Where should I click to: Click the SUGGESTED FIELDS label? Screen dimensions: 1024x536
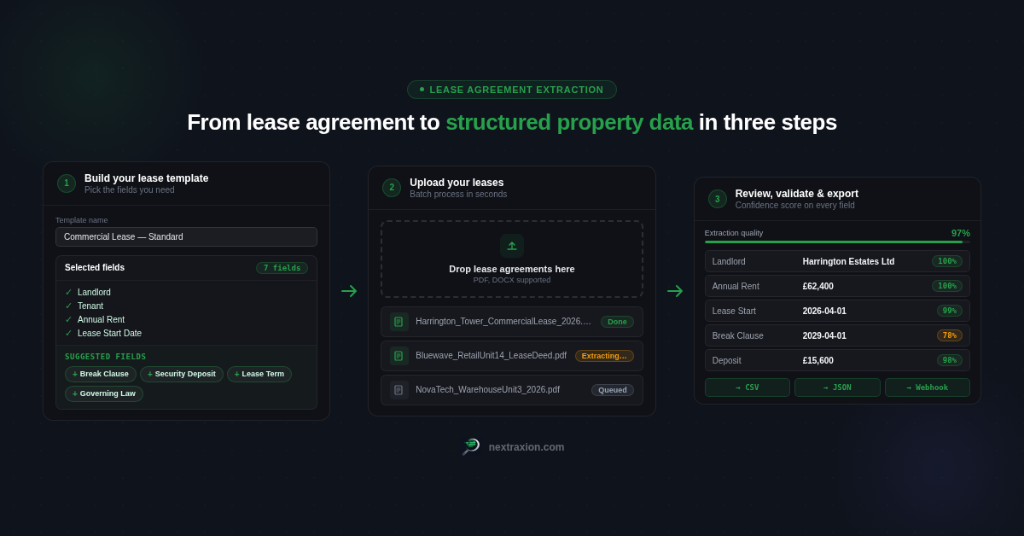pos(105,356)
